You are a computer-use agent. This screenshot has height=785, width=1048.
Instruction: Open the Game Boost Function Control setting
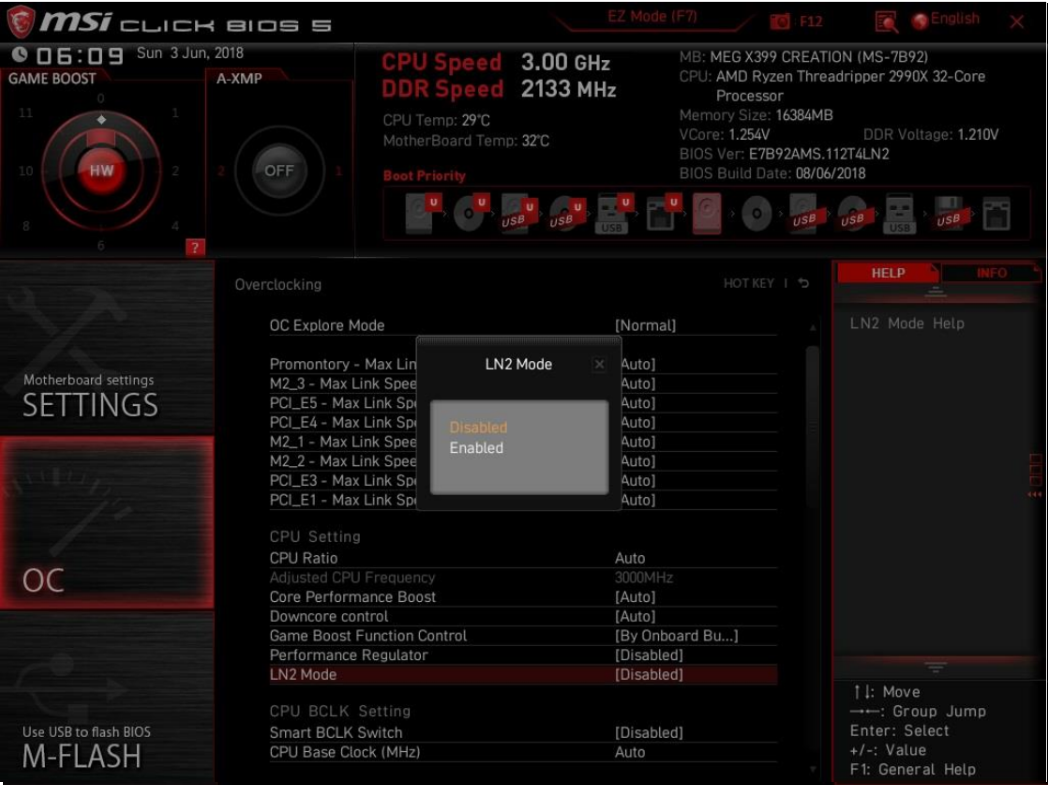523,635
